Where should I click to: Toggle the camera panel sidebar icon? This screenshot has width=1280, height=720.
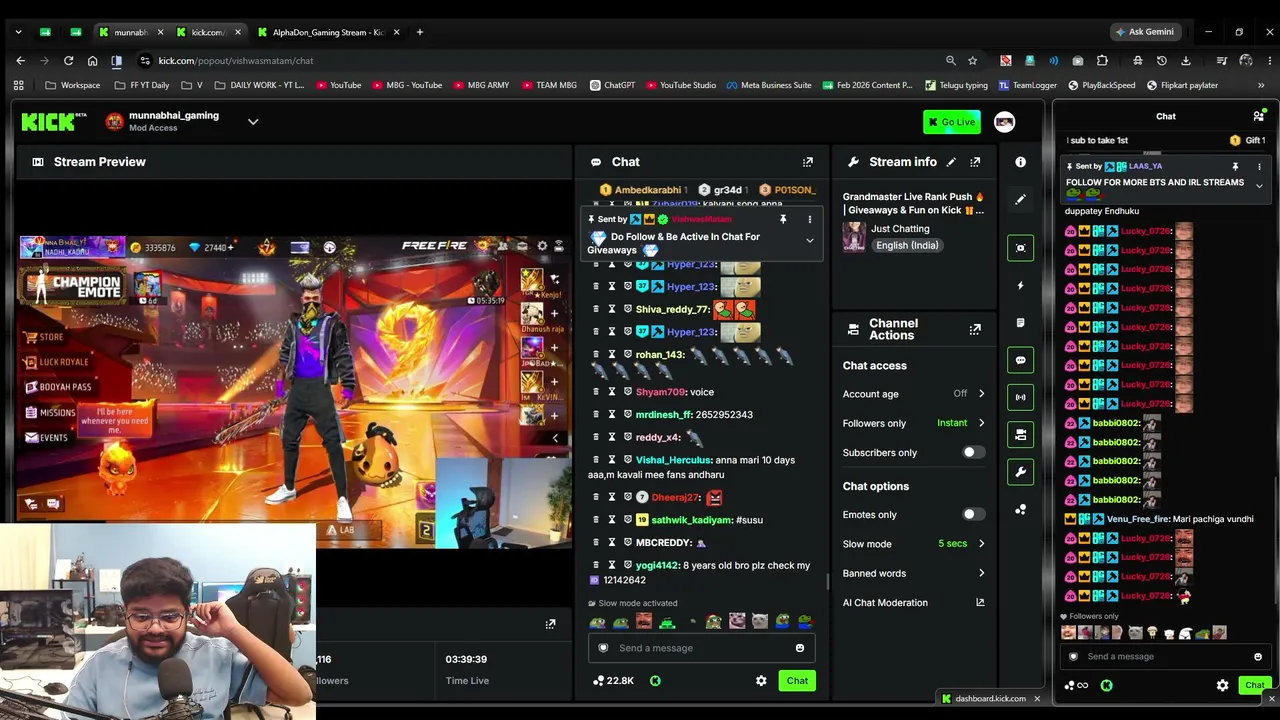click(1020, 435)
